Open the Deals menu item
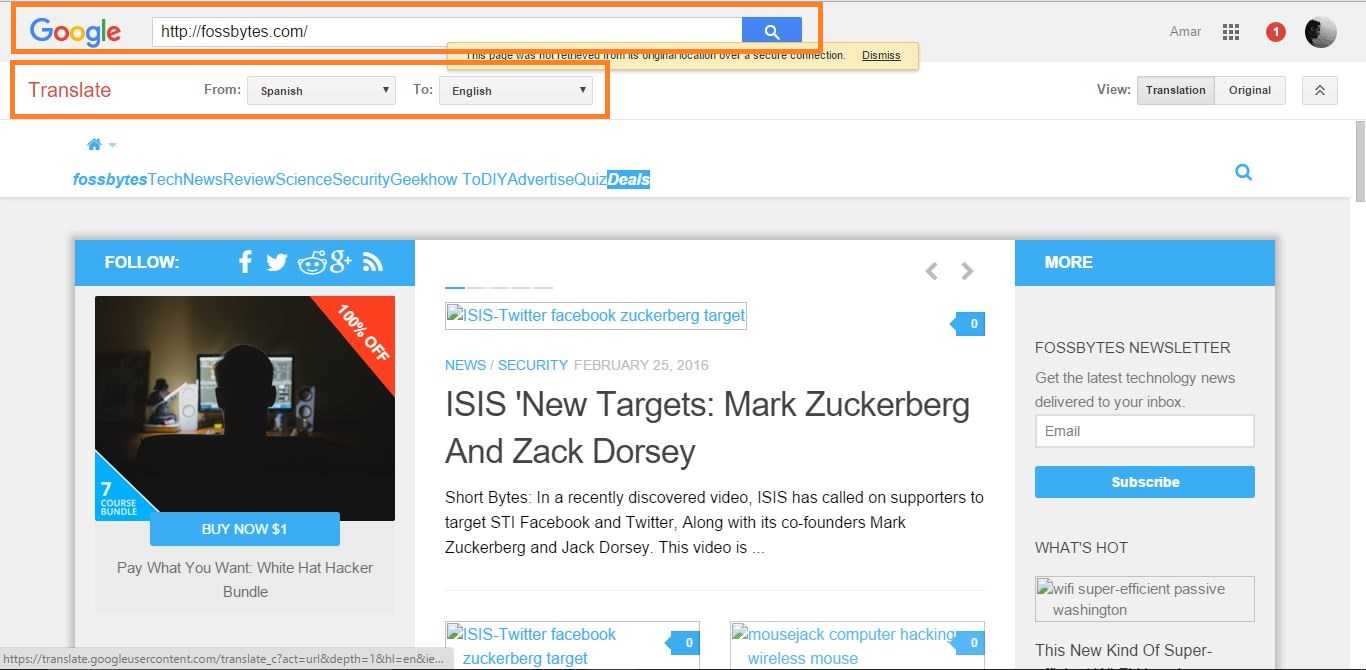This screenshot has width=1366, height=670. point(629,179)
